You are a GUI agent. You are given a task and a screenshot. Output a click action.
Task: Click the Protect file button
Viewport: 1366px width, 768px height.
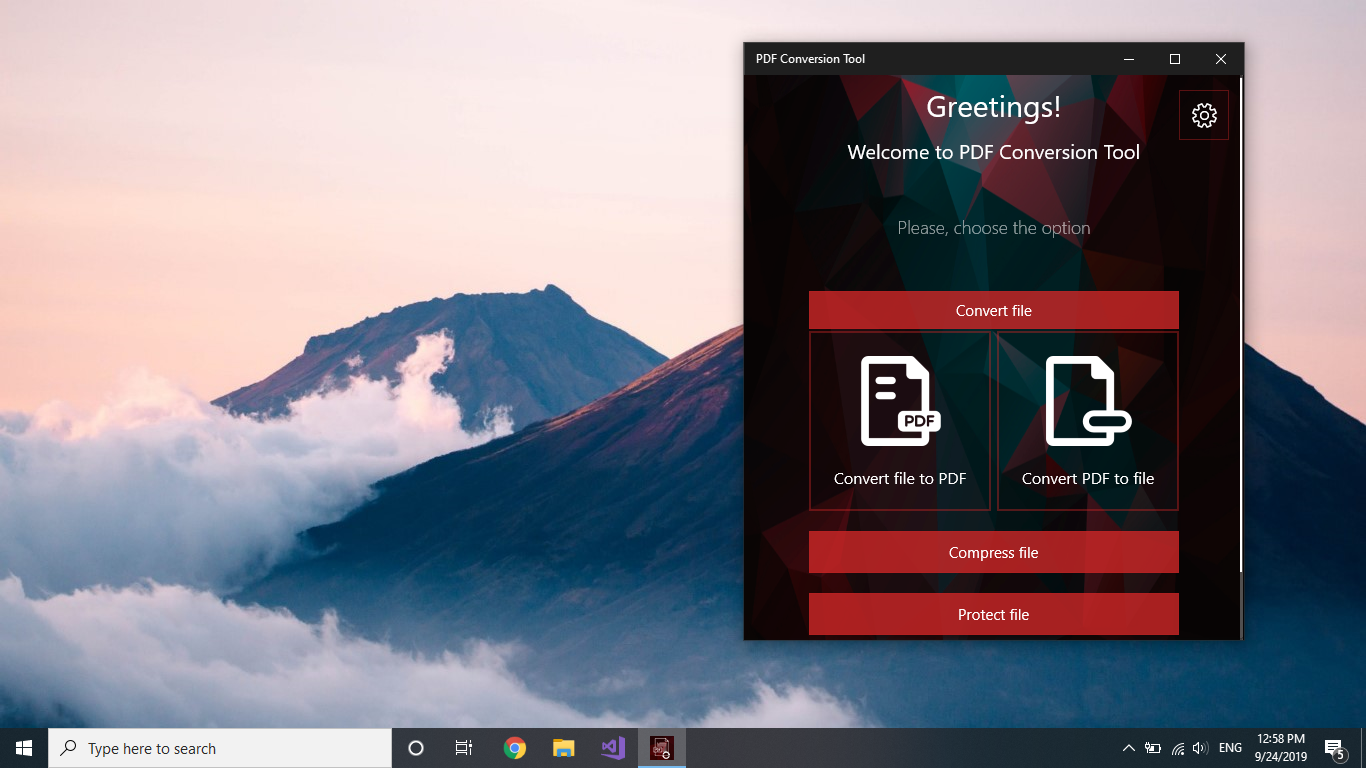[x=993, y=614]
